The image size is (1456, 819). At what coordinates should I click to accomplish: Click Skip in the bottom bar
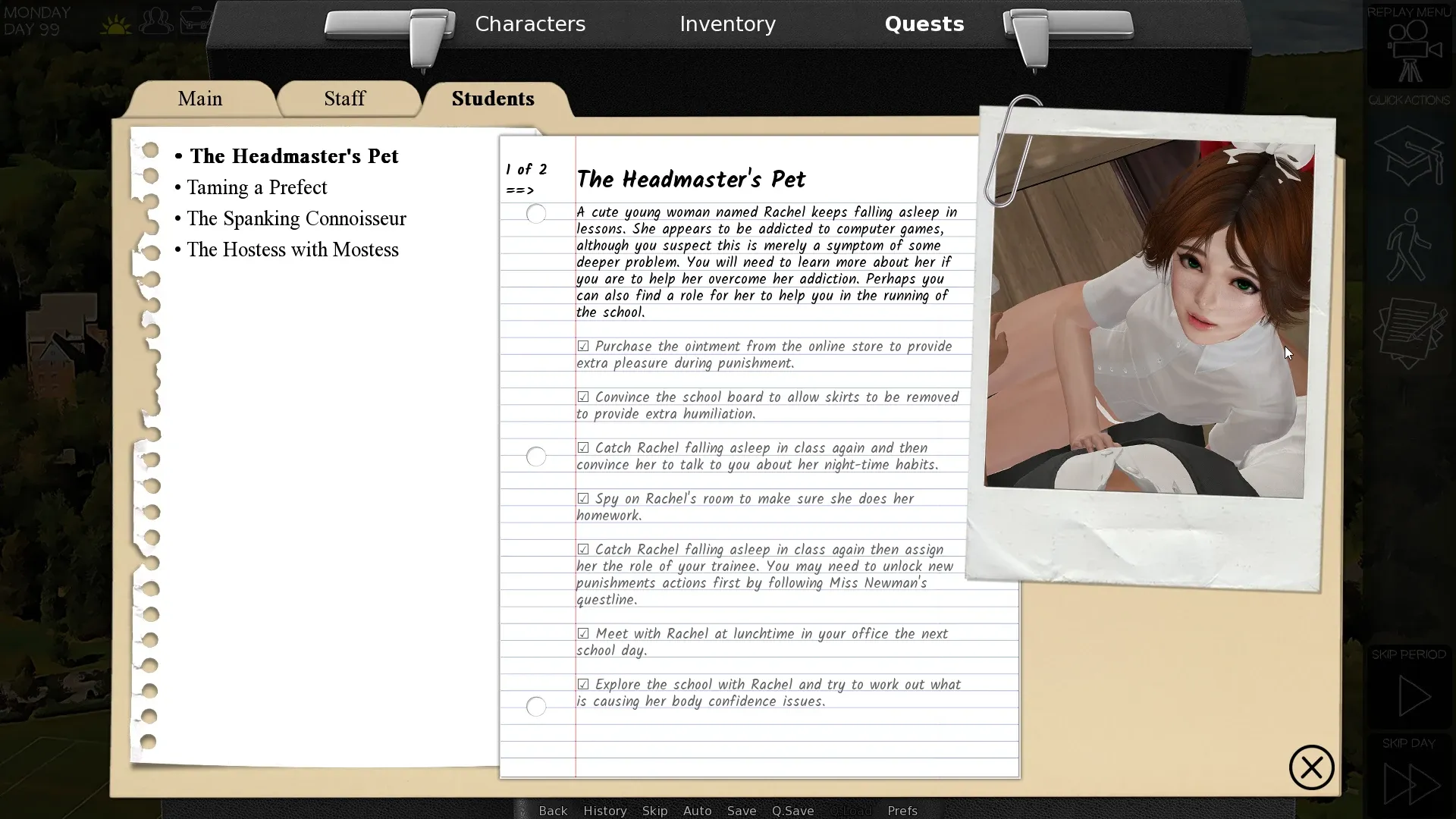coord(654,811)
